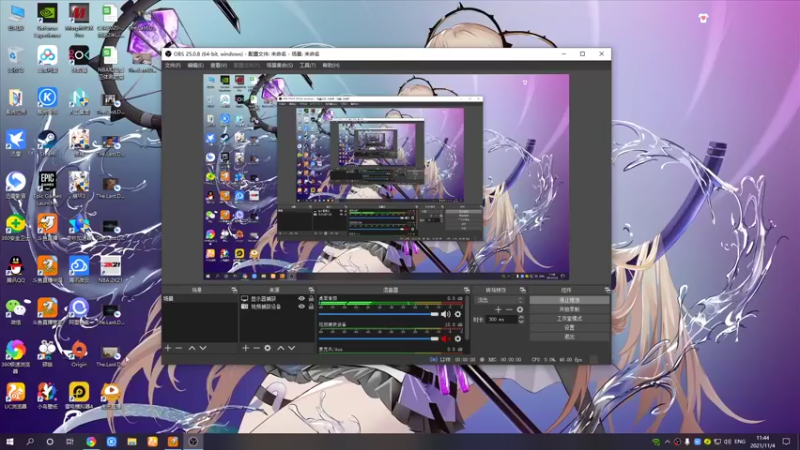Select the scene entry in the Scenes list
The width and height of the screenshot is (800, 450).
tap(200, 298)
